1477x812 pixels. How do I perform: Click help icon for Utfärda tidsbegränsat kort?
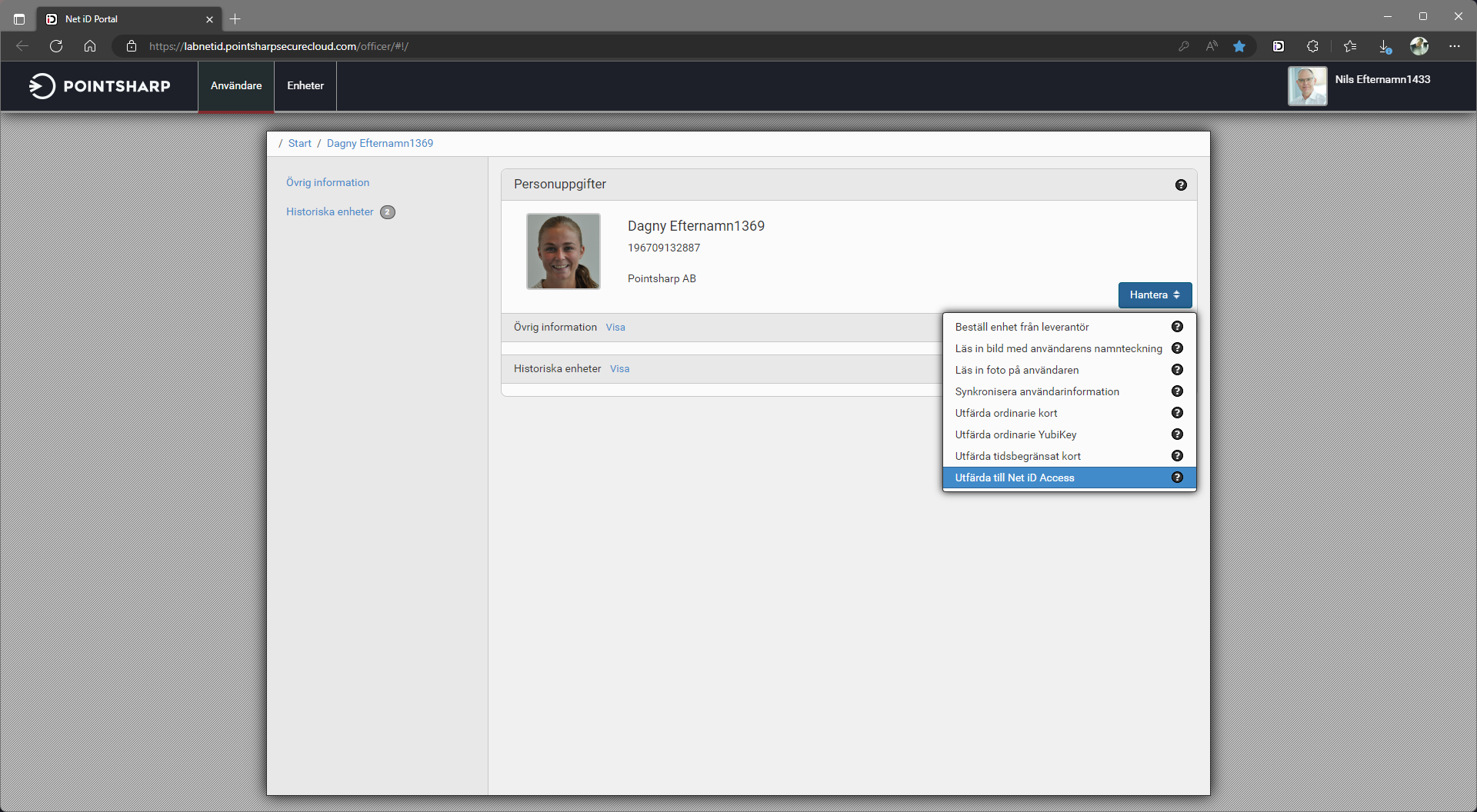tap(1177, 456)
